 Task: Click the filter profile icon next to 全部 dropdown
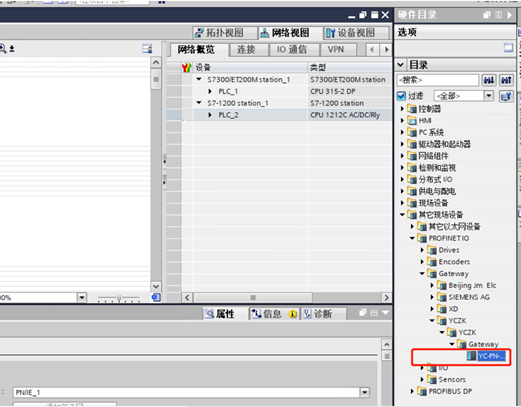tap(506, 96)
